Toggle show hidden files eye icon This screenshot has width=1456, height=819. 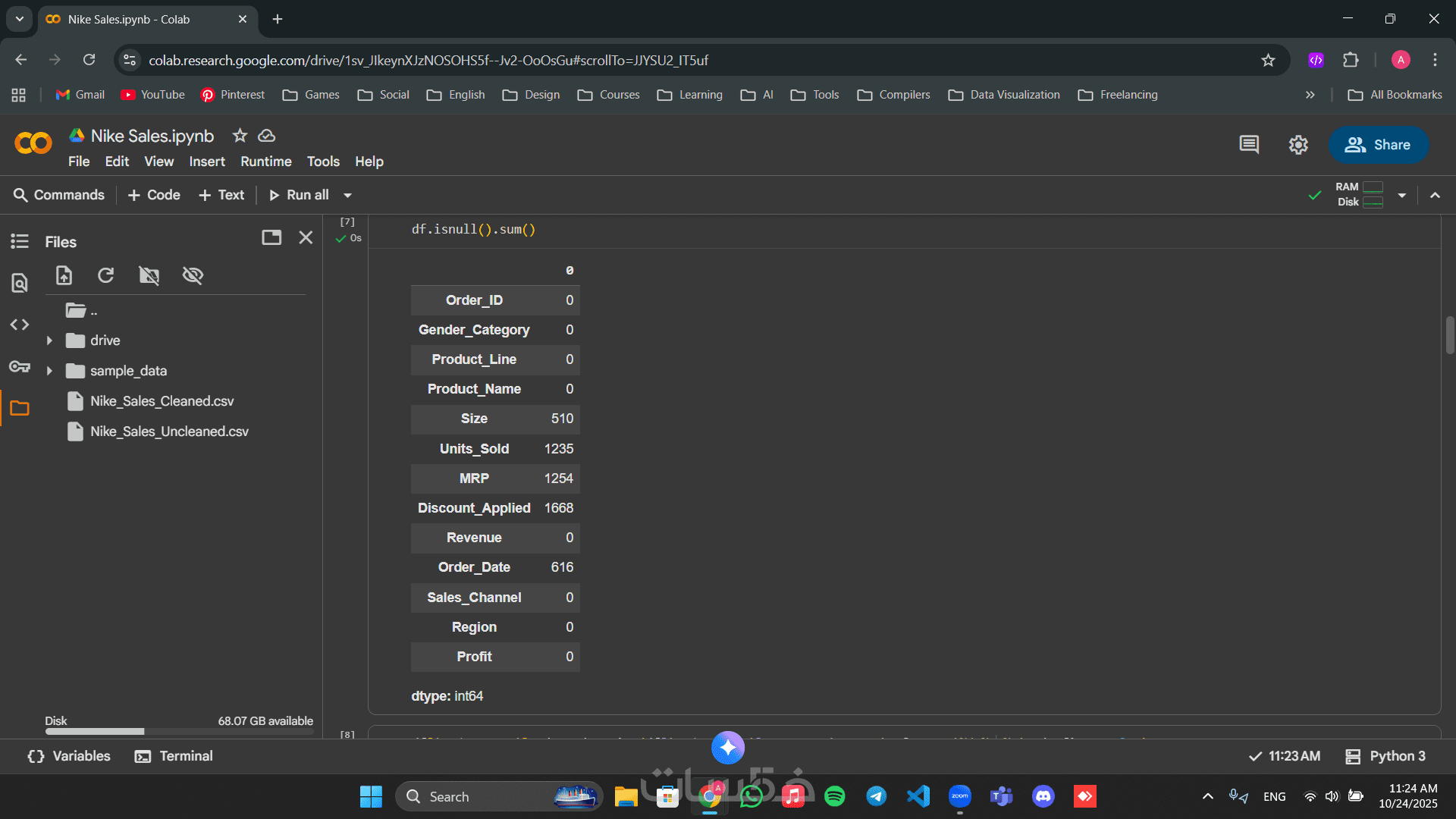pos(193,275)
